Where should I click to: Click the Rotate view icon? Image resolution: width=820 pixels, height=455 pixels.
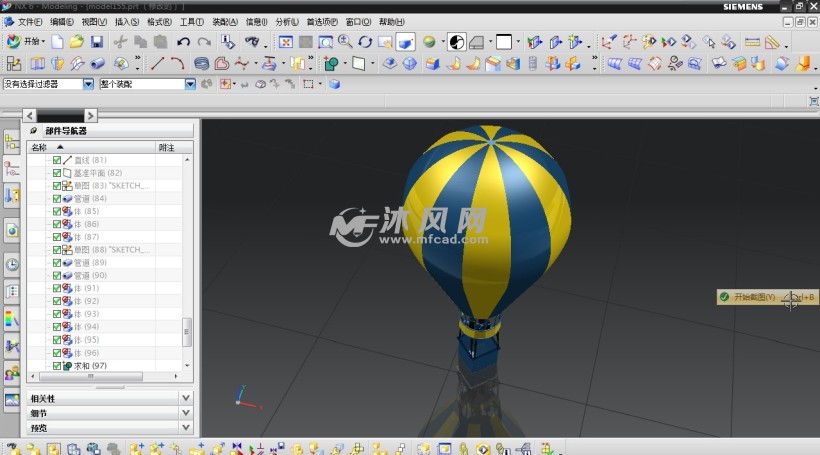365,42
